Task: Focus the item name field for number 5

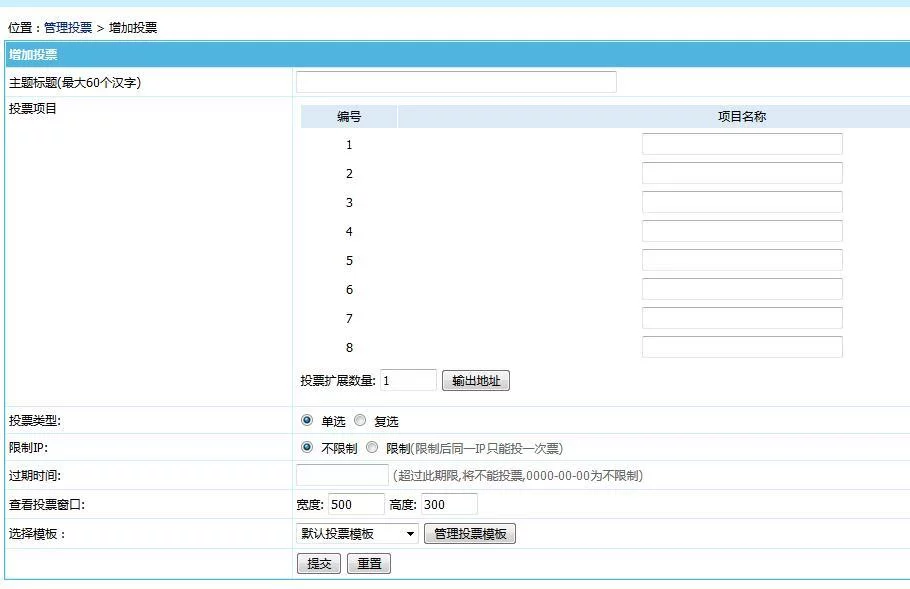Action: (742, 260)
